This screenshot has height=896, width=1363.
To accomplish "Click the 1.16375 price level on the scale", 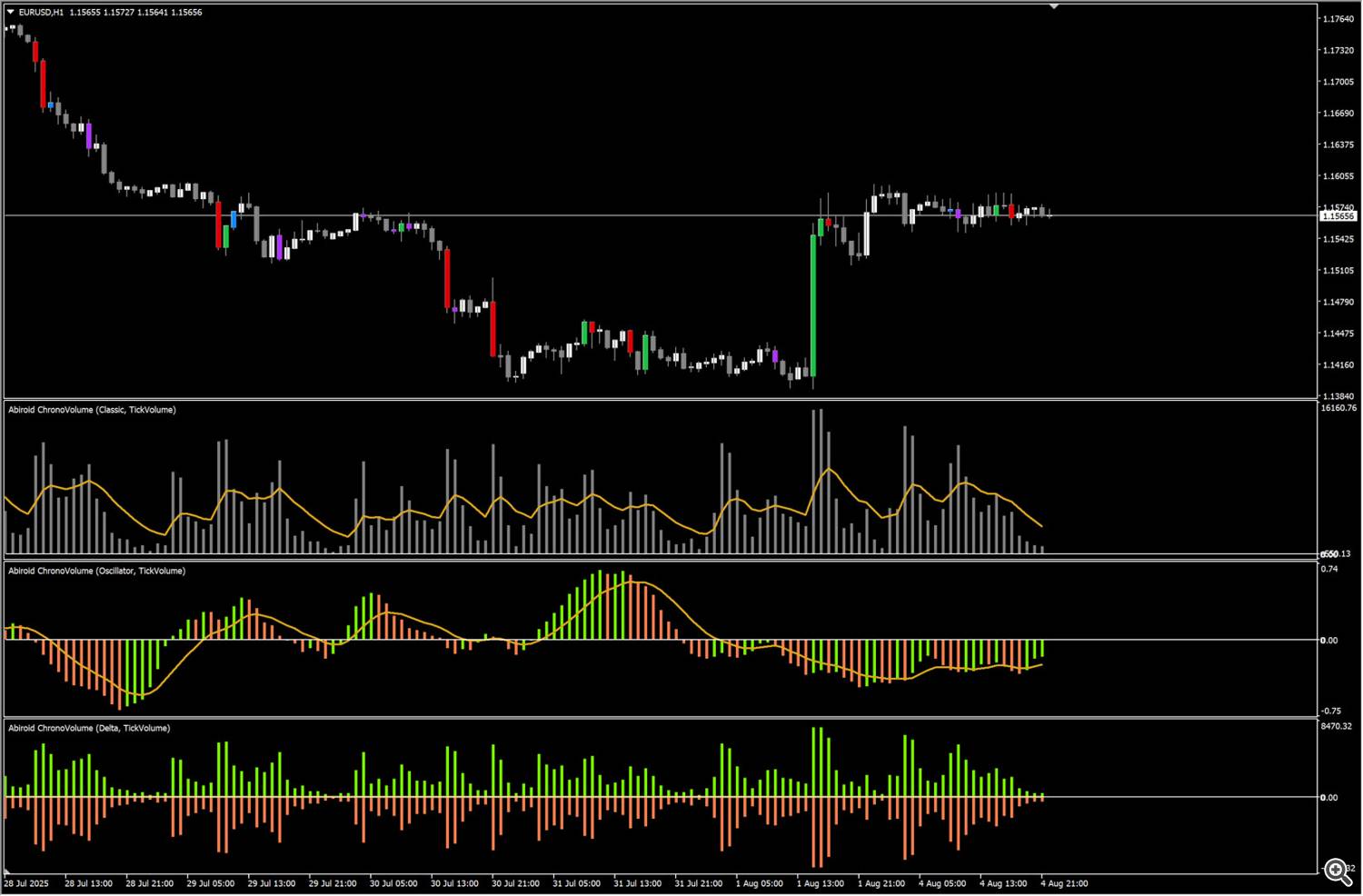I will pos(1338,144).
